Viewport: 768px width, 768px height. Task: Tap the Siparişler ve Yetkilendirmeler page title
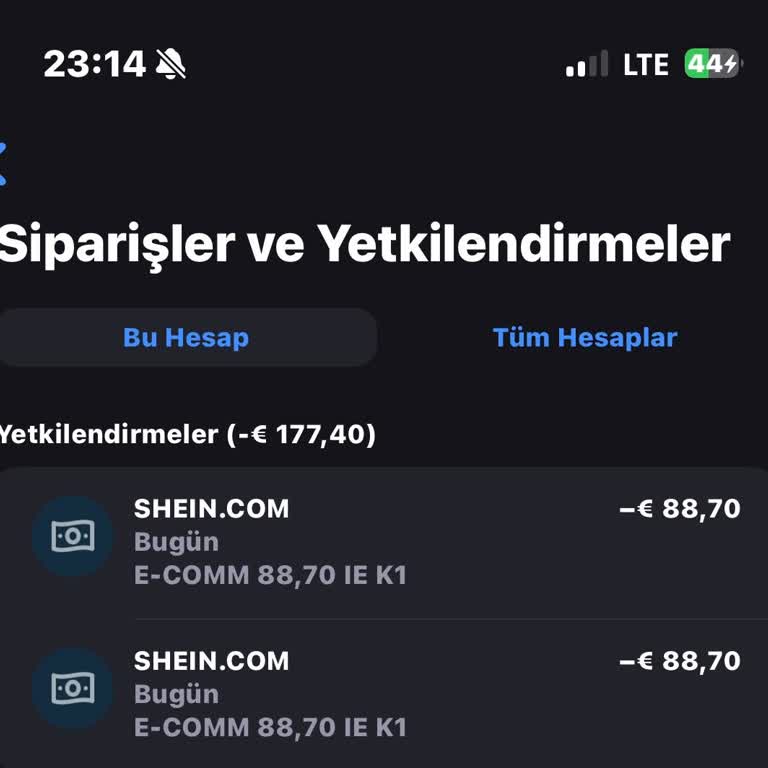[364, 243]
